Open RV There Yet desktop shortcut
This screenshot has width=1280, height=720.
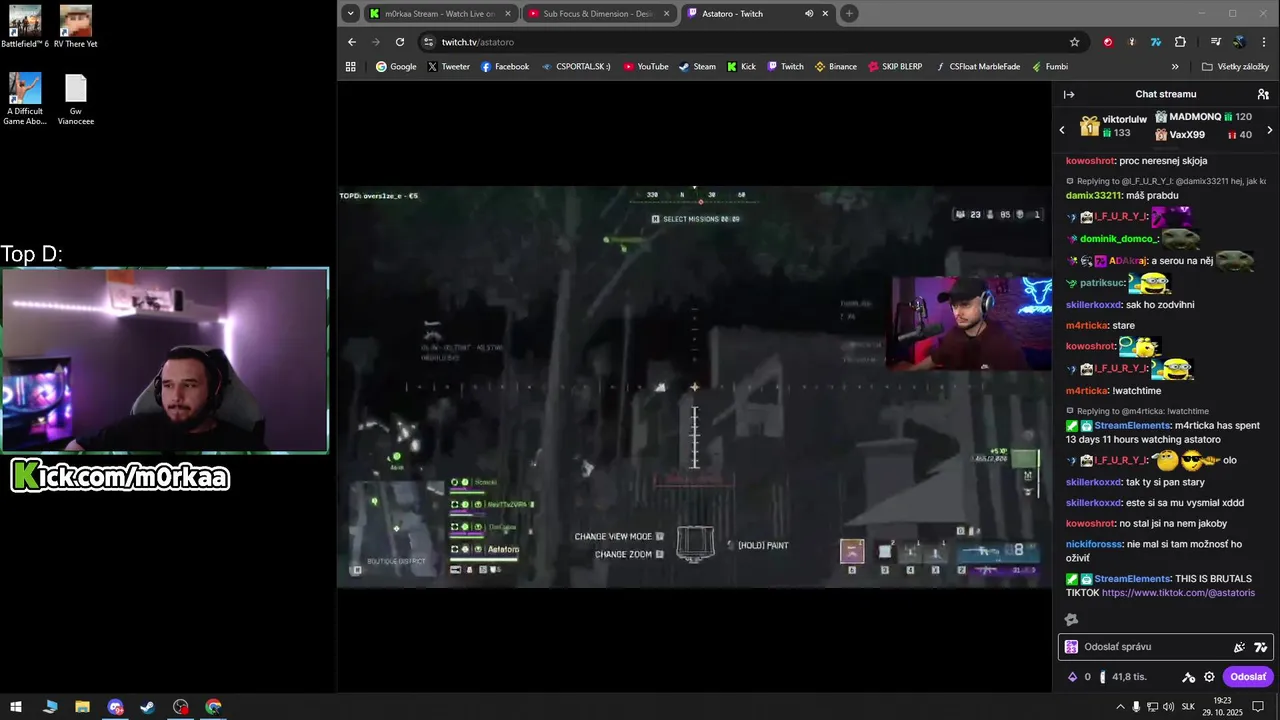[76, 27]
